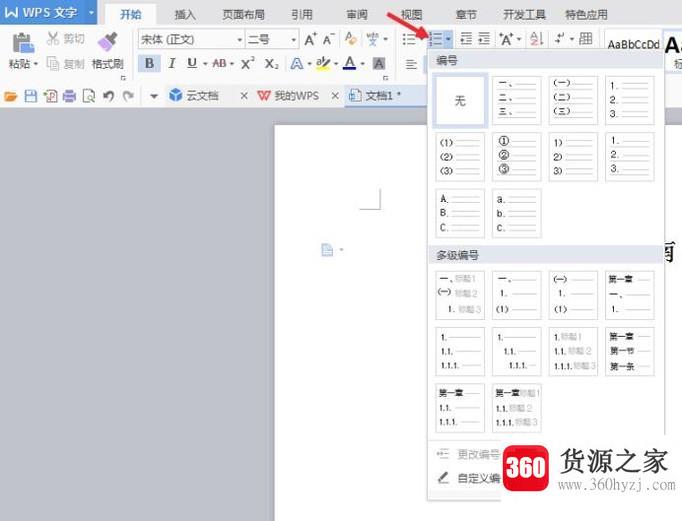Screen dimensions: 682x521
Task: Apply the yellow highlight color
Action: tap(323, 64)
